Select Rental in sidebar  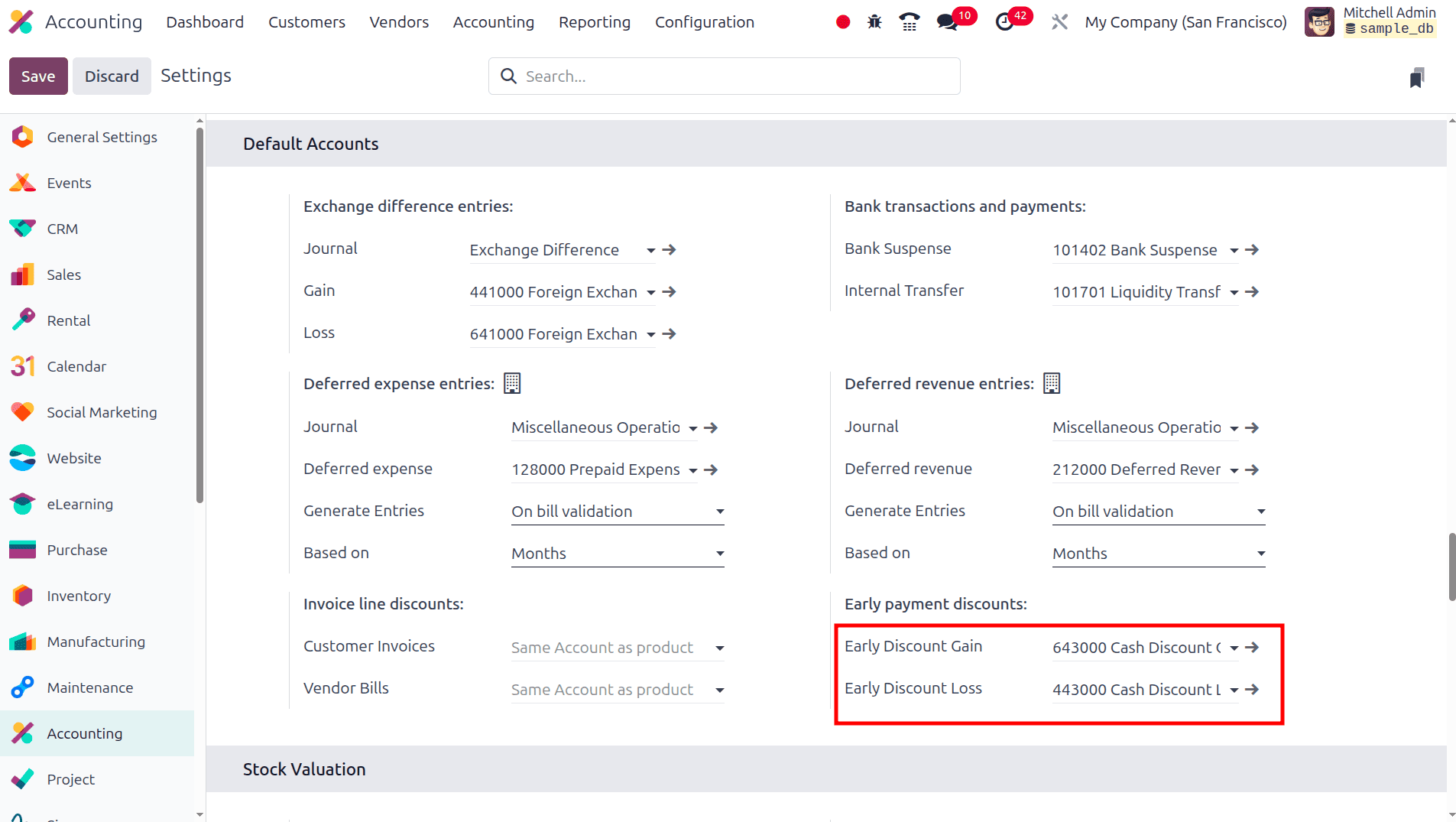[97, 320]
